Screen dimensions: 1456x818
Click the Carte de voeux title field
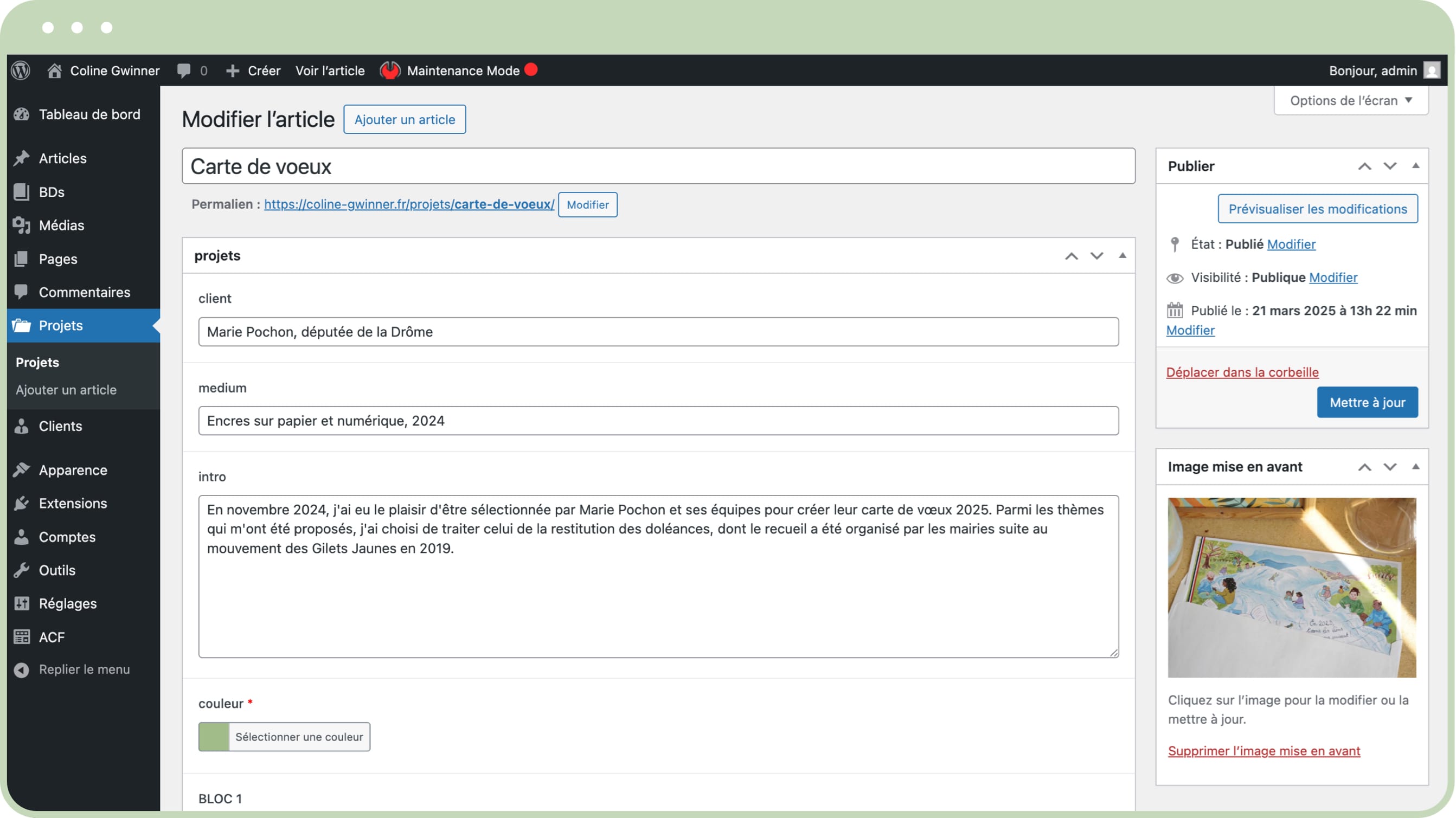click(658, 166)
